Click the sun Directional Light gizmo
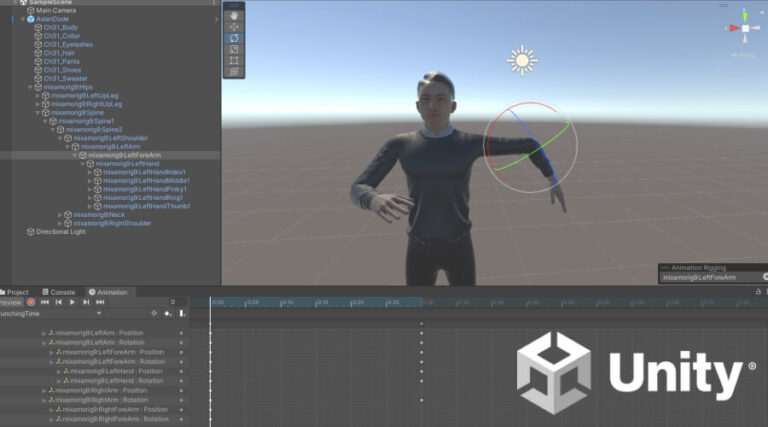768x427 pixels. (x=521, y=60)
